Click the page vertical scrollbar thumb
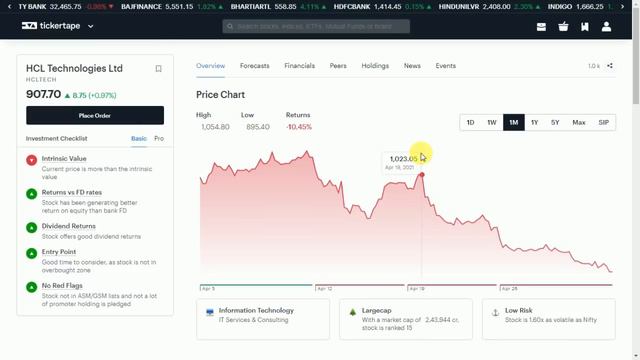 point(636,55)
